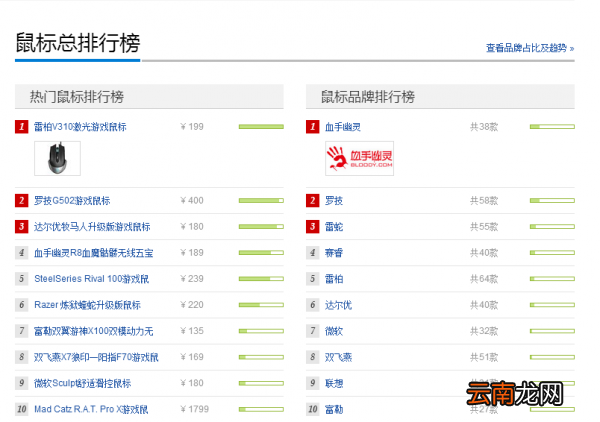Open the 雷柏 brand link
Screen dimensions: 600x422
tap(334, 279)
